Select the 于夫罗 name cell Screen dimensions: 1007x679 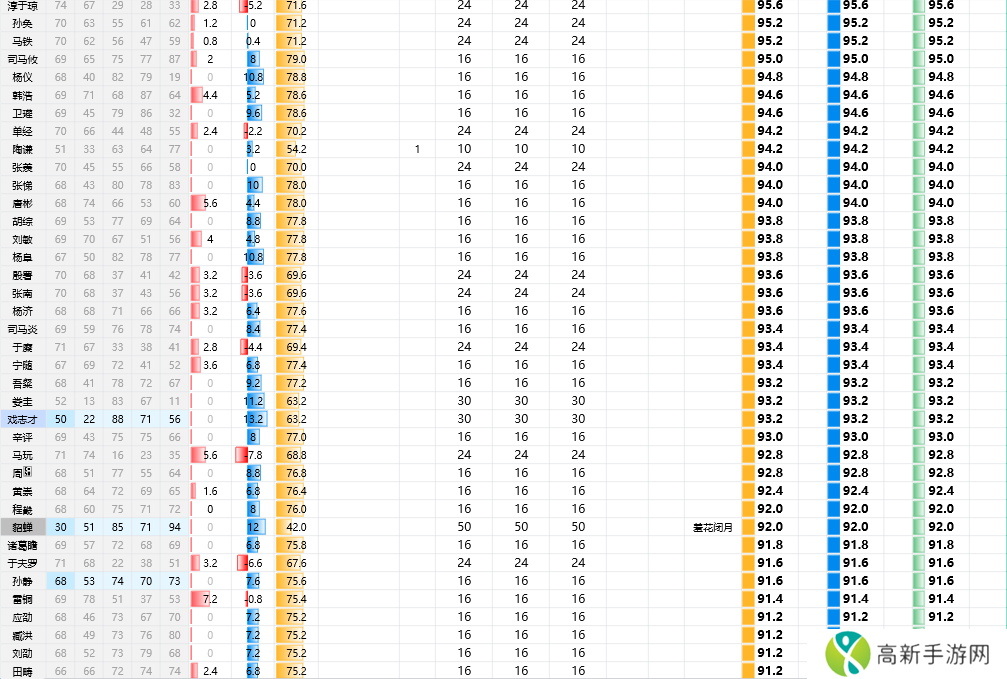pos(22,563)
